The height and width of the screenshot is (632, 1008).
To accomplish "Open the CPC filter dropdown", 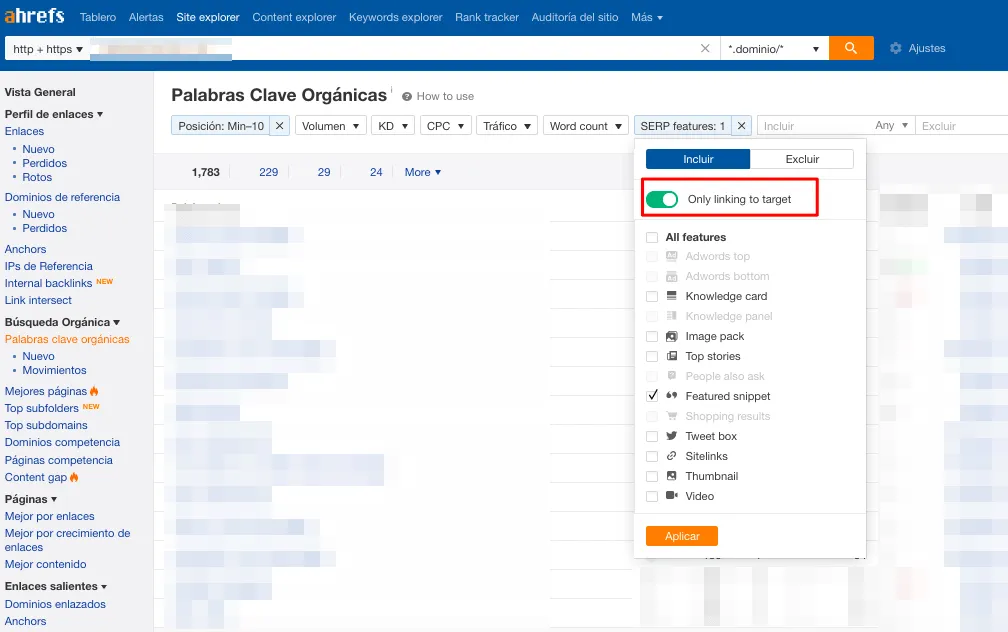I will 446,126.
